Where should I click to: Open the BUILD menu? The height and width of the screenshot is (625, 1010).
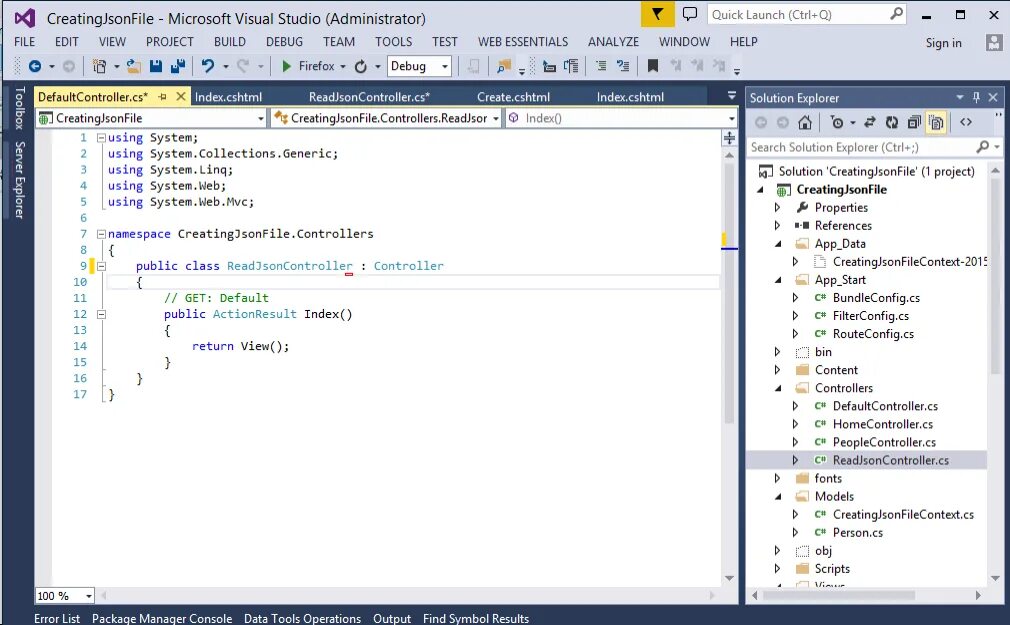pos(229,42)
